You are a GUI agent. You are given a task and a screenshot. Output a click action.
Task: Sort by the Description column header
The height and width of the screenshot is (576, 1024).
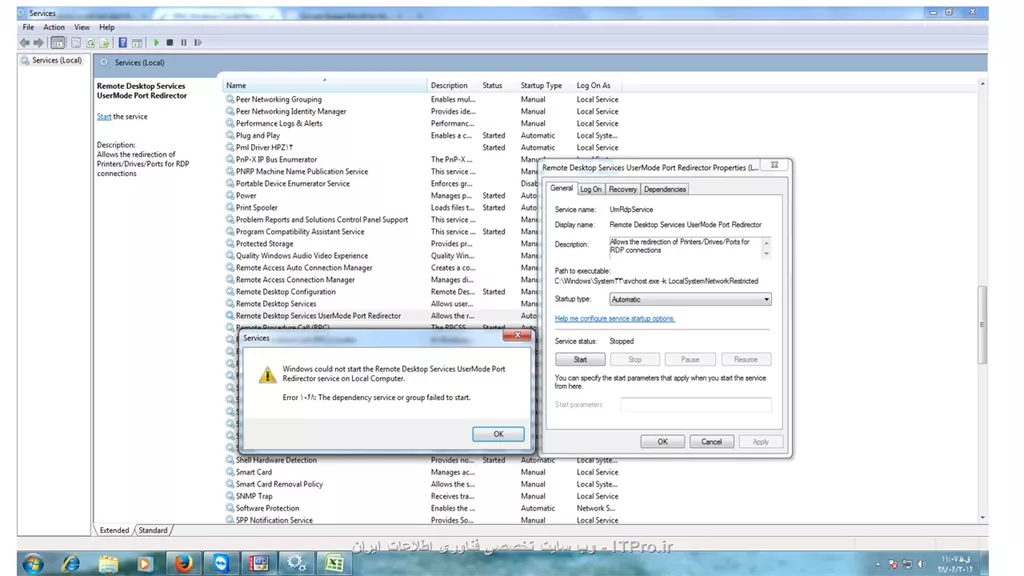click(452, 86)
